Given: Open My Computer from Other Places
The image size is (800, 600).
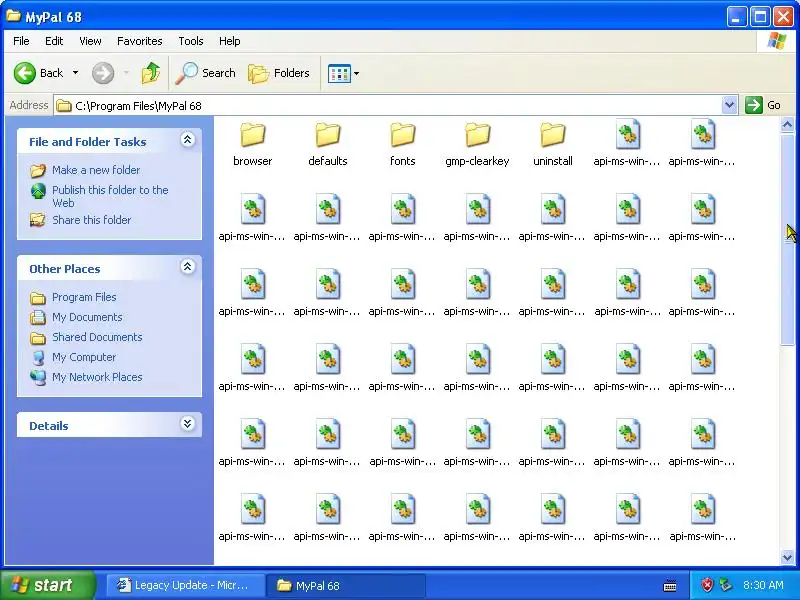Looking at the screenshot, I should pyautogui.click(x=73, y=357).
